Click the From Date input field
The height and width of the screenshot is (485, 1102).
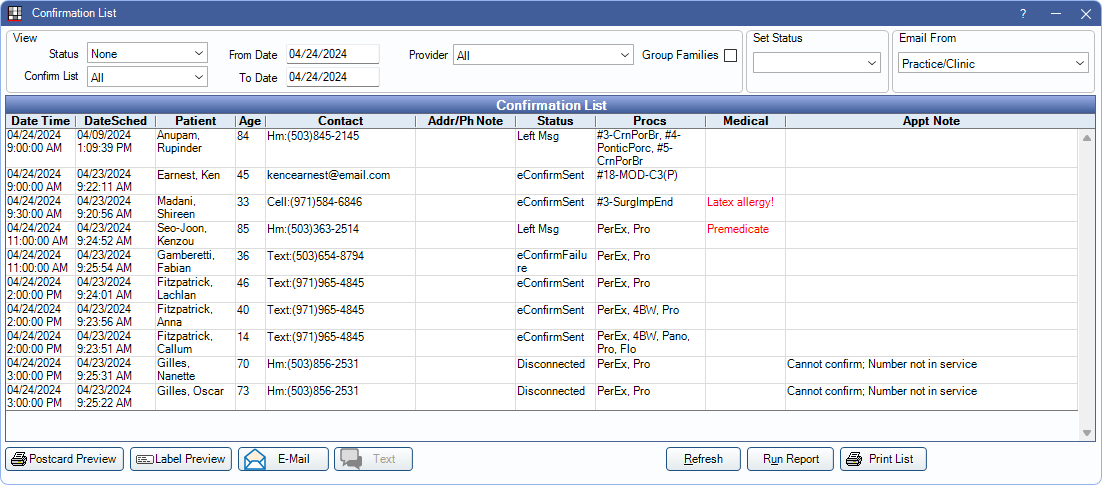(x=332, y=54)
